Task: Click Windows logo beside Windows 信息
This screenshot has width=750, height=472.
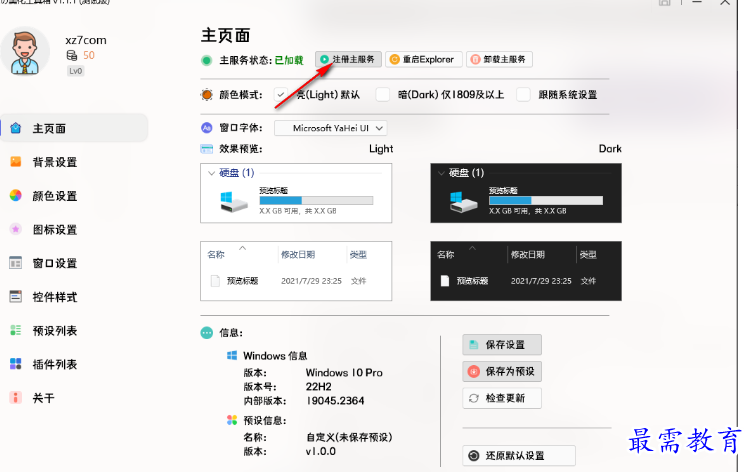Action: [232, 355]
